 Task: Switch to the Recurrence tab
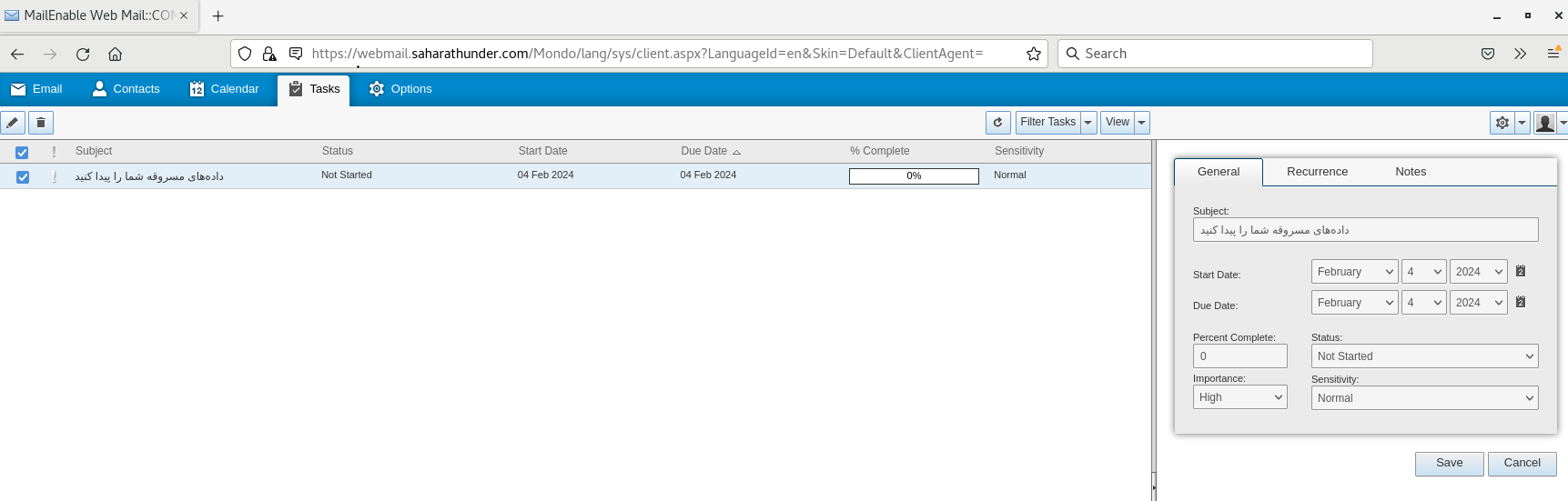click(x=1317, y=172)
